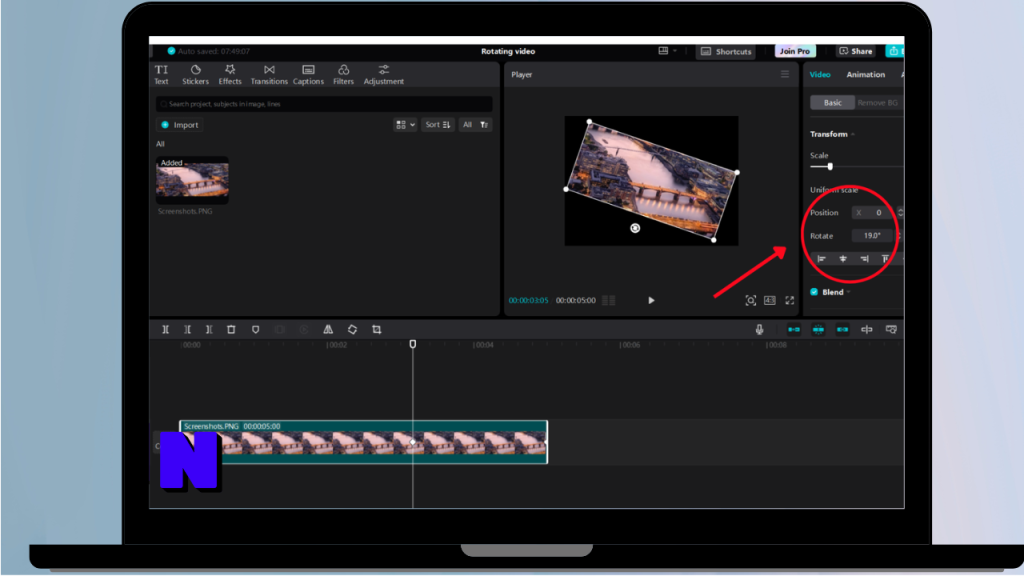Click the keyframe diamond on the clip
This screenshot has width=1024, height=576.
(413, 442)
